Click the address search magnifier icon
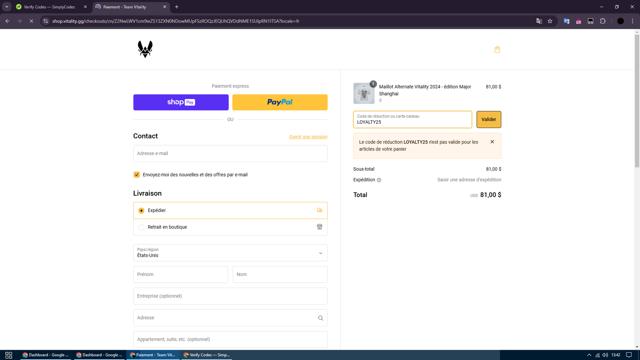Image resolution: width=640 pixels, height=360 pixels. 320,318
